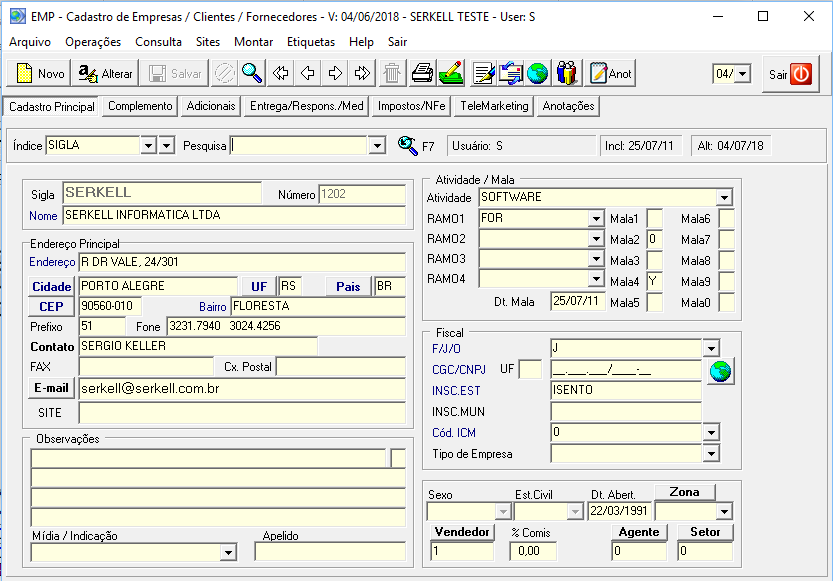Viewport: 833px width, 581px height.
Task: Click the Vendedor button
Action: [x=462, y=532]
